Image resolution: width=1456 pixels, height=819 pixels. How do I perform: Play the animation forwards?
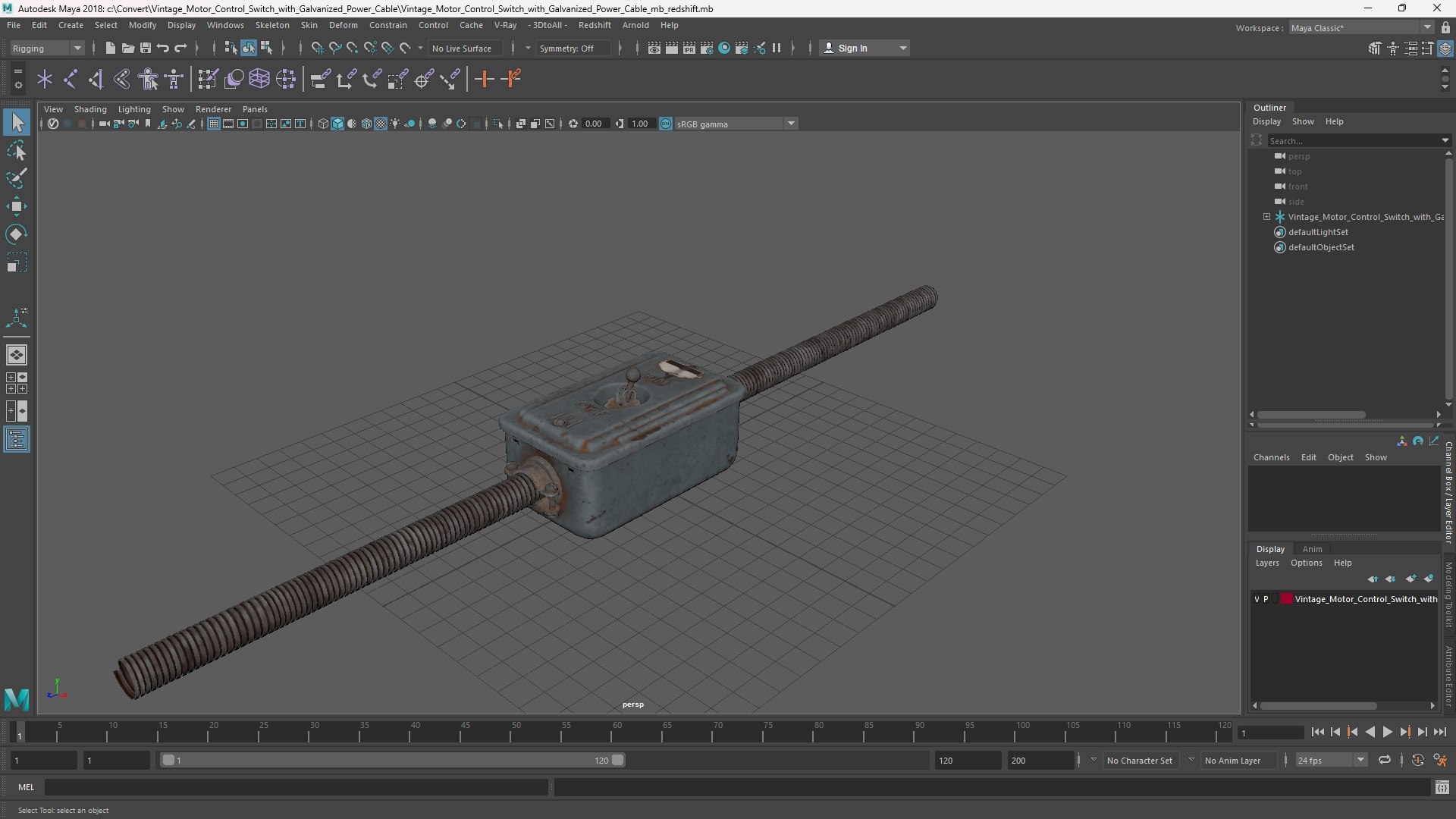pos(1387,732)
